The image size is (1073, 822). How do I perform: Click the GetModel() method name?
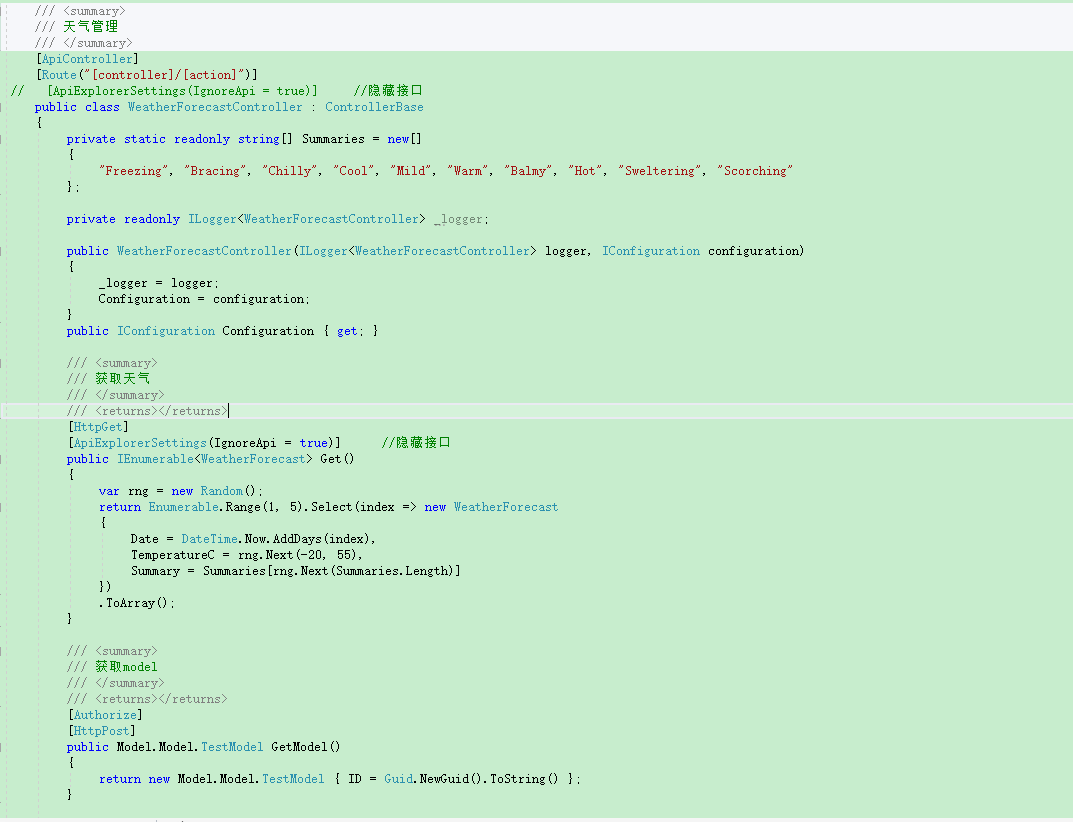pyautogui.click(x=305, y=747)
